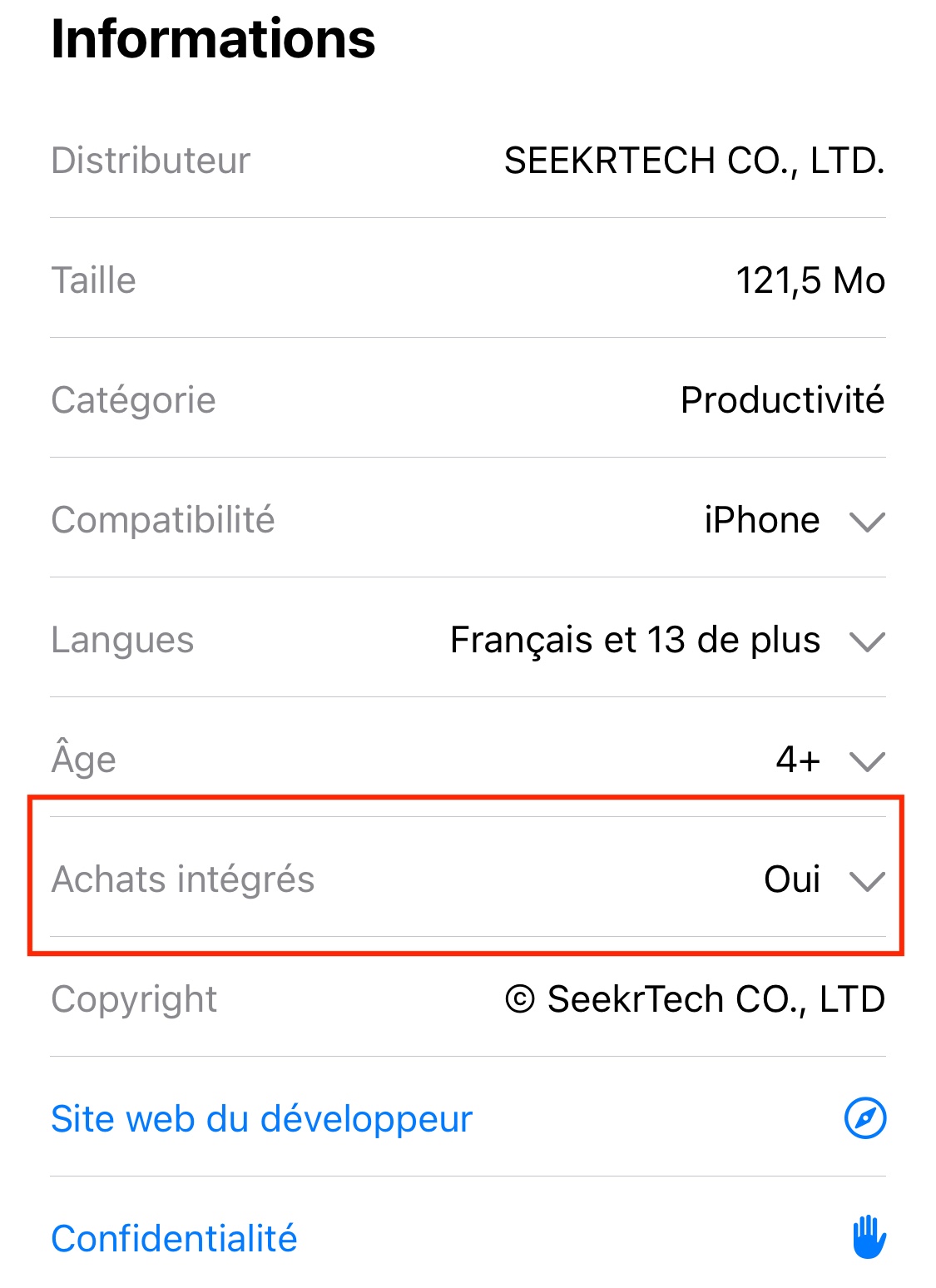The height and width of the screenshot is (1288, 936).
Task: Open Site web du développeur link
Action: pos(261,1118)
